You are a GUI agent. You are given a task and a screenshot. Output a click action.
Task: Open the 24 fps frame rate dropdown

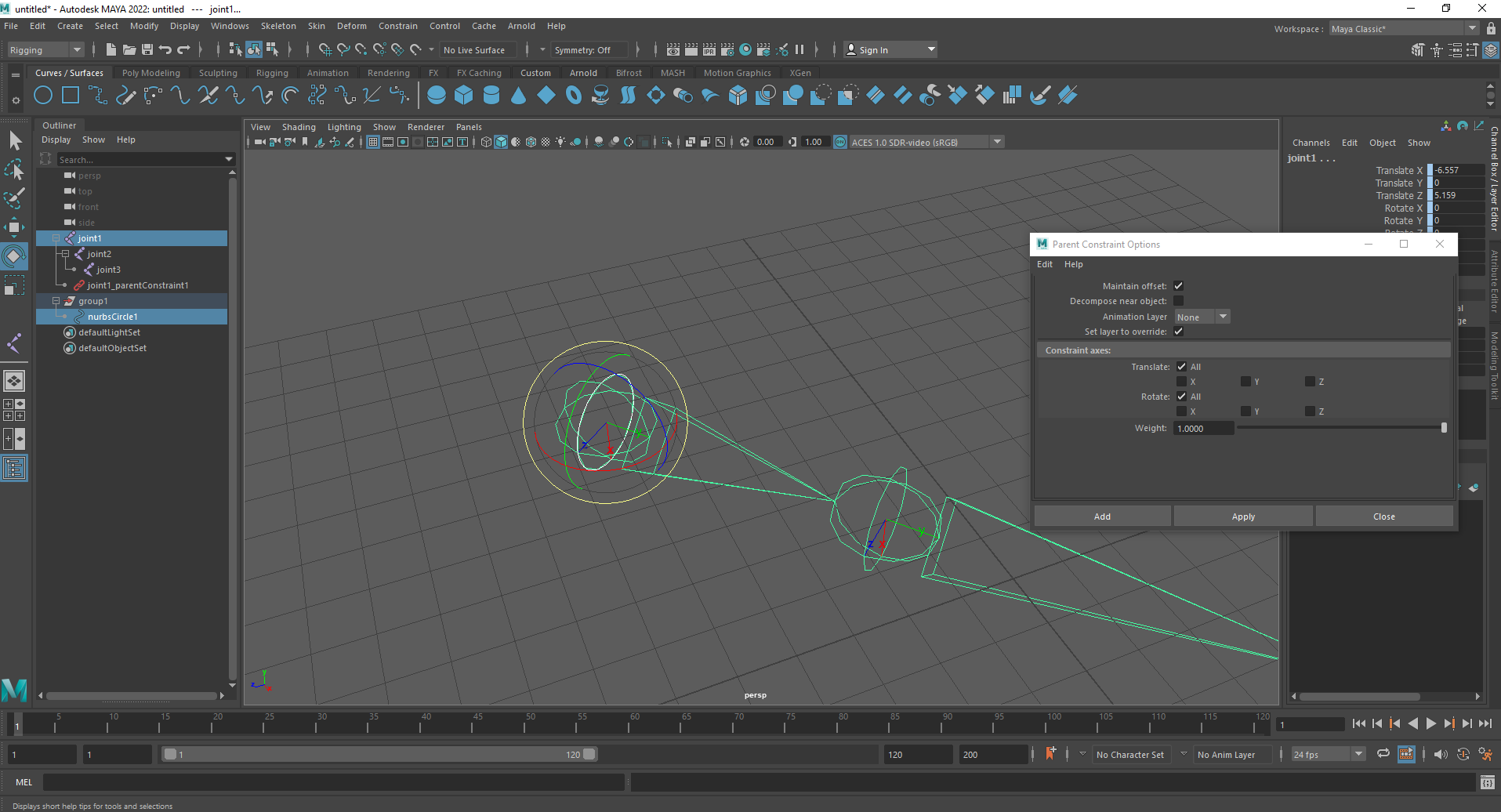pos(1328,754)
